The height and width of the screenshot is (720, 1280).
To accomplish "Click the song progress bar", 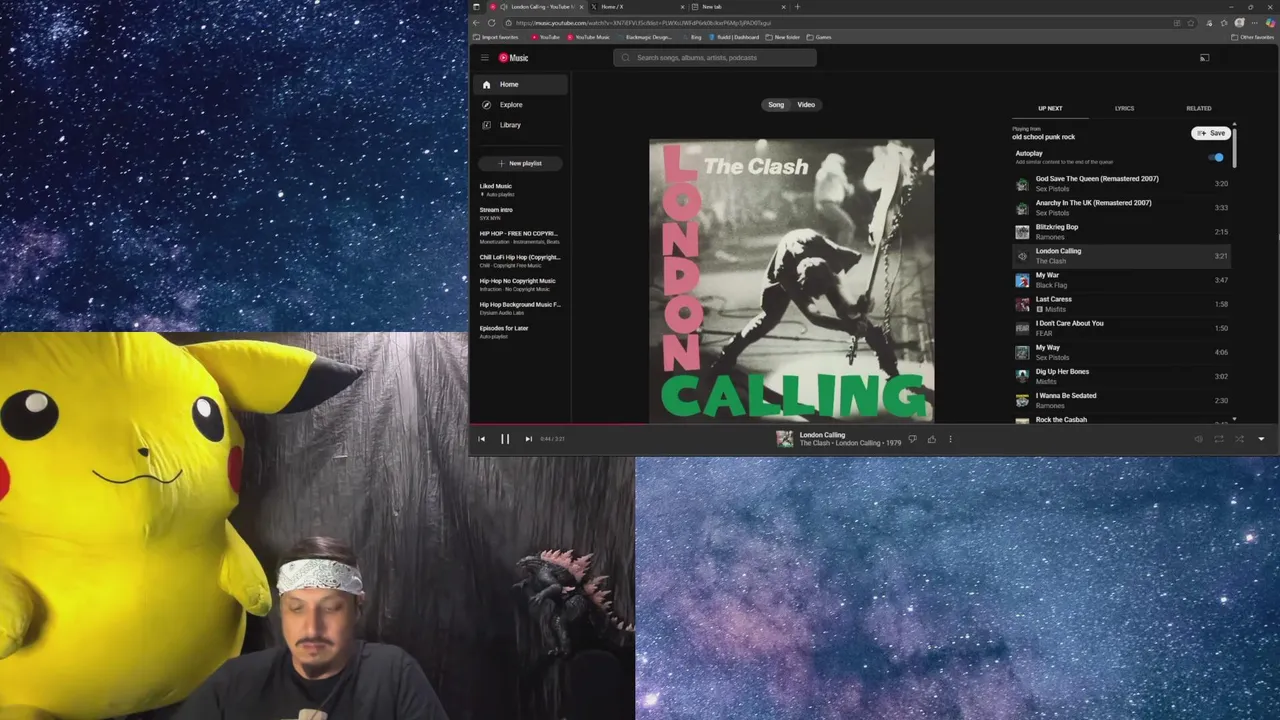I will [874, 424].
